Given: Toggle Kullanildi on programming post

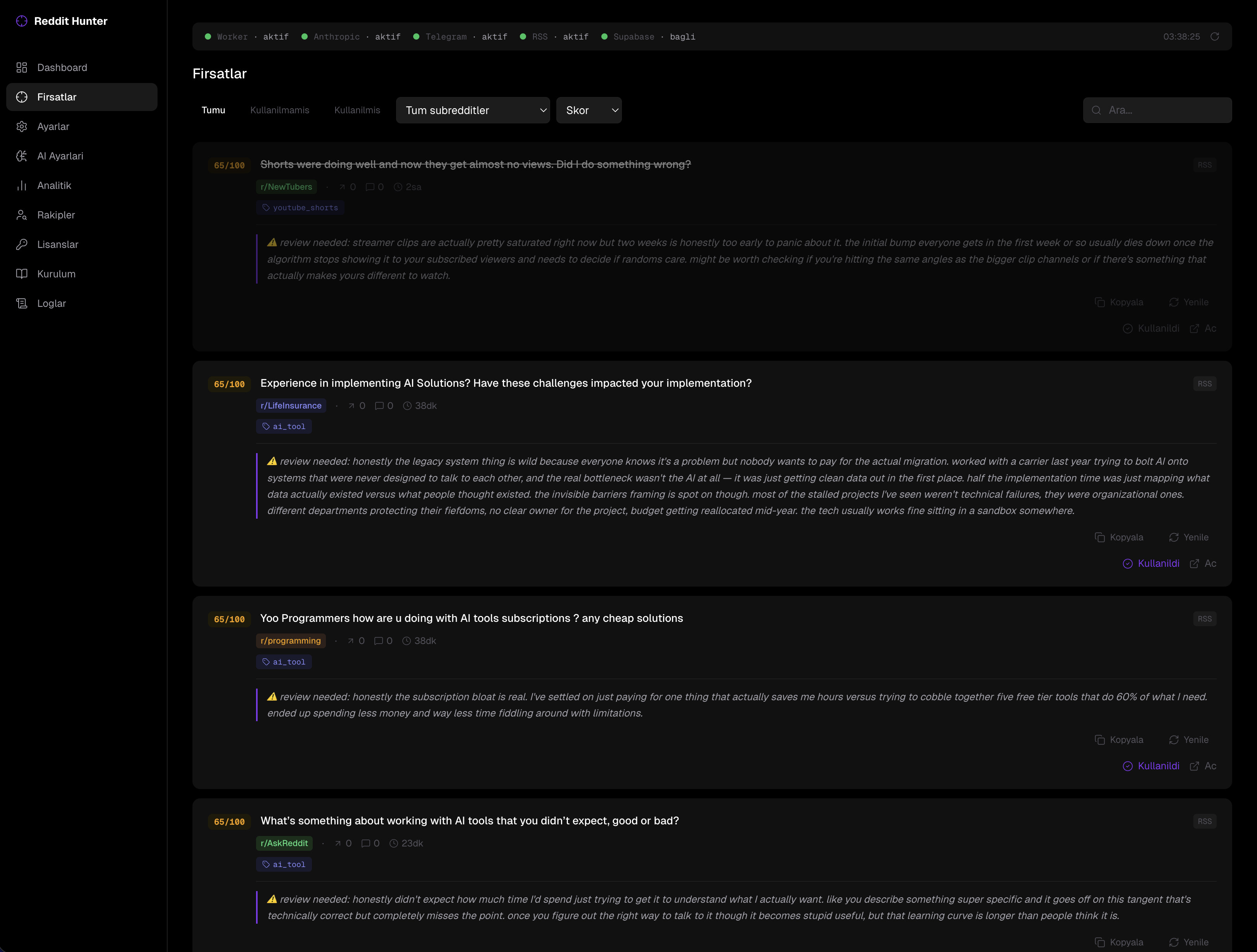Looking at the screenshot, I should [1151, 765].
